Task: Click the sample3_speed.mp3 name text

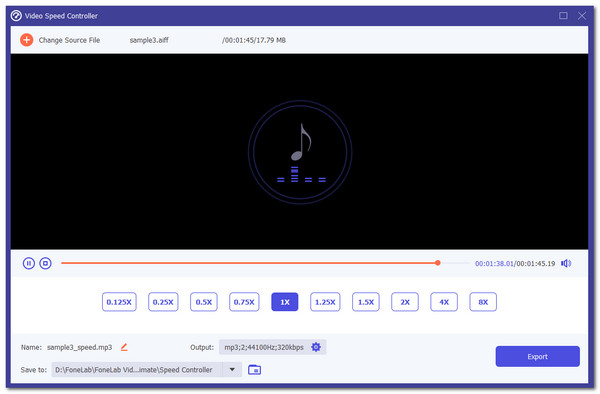Action: tap(80, 347)
